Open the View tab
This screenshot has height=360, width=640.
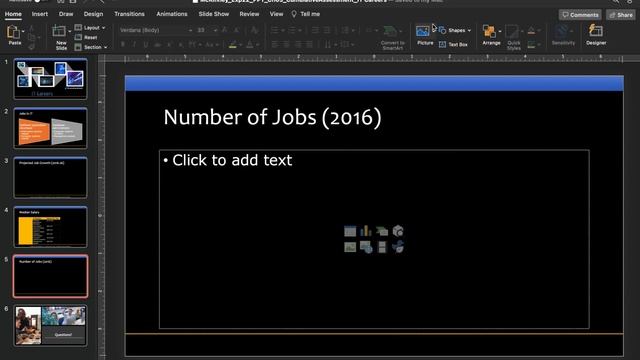(276, 14)
